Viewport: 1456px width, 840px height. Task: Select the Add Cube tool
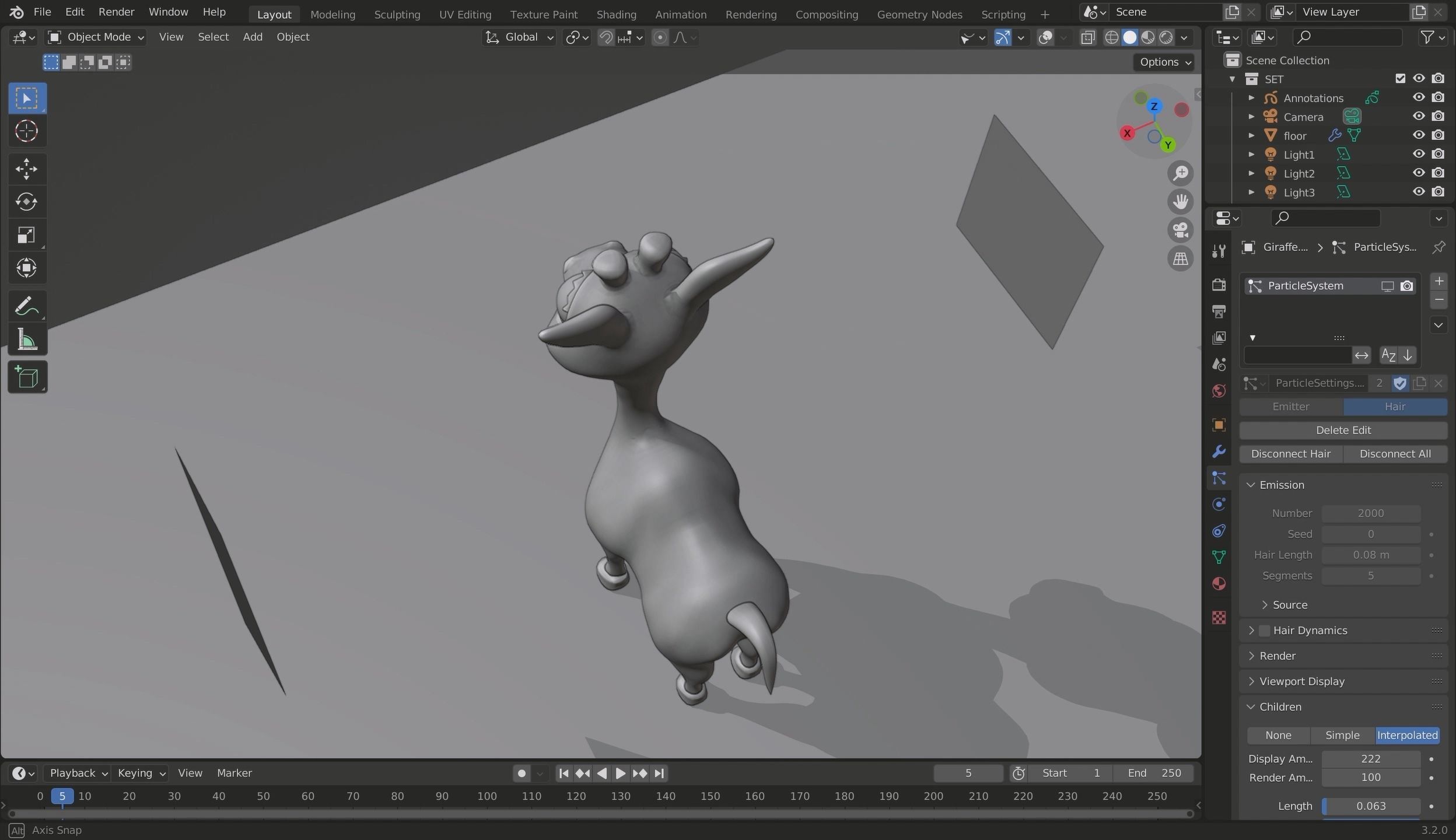pyautogui.click(x=27, y=377)
